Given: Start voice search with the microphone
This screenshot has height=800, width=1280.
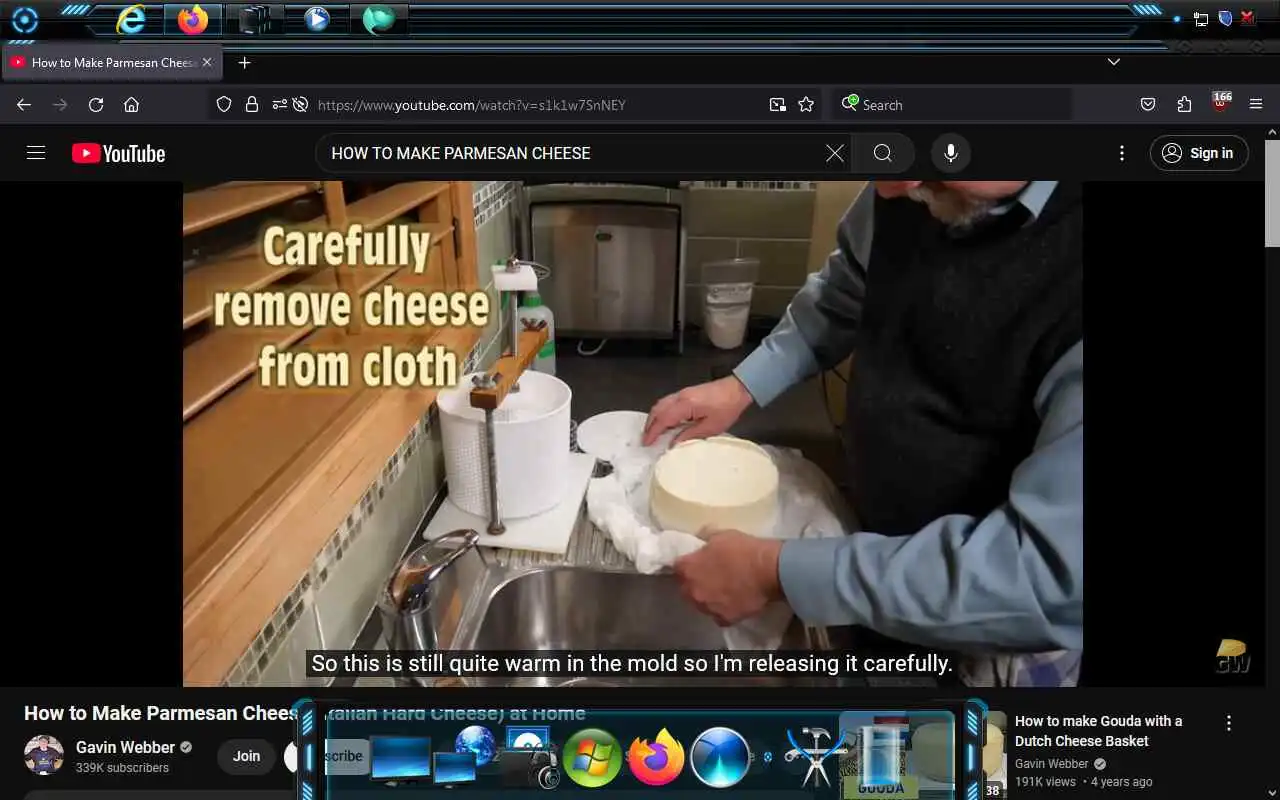Looking at the screenshot, I should [x=951, y=153].
